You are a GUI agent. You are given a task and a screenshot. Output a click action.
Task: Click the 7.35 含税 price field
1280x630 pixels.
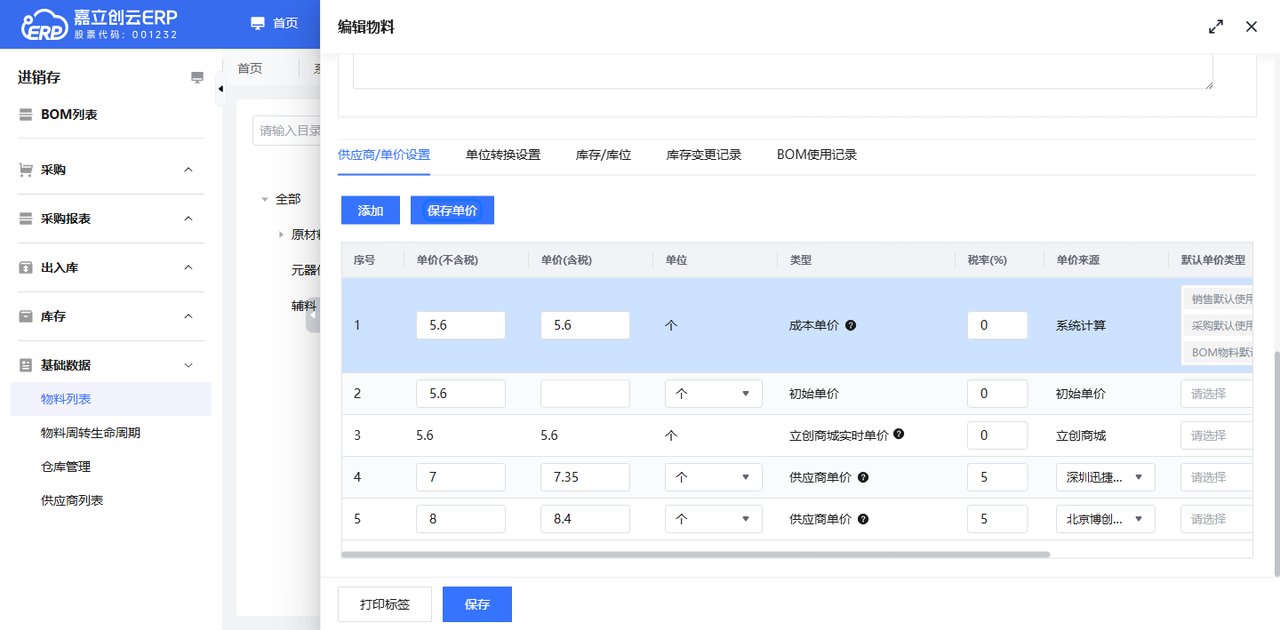pos(585,477)
